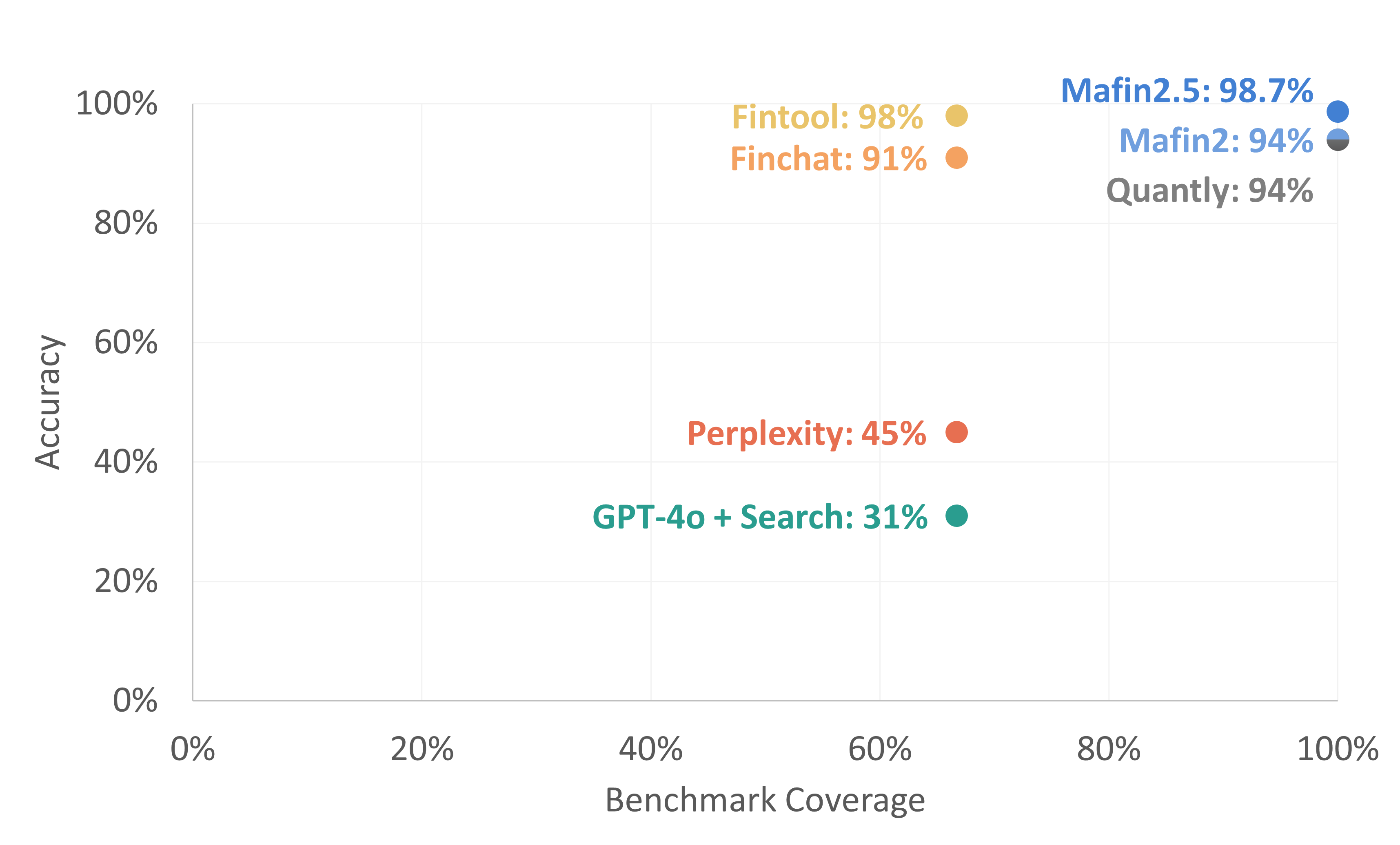Click the Fintool: 98% label
The width and height of the screenshot is (1400, 845).
tap(827, 117)
